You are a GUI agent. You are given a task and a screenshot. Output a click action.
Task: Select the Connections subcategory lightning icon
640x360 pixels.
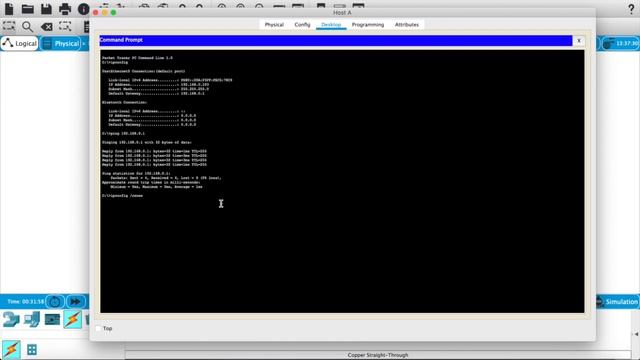pyautogui.click(x=11, y=350)
